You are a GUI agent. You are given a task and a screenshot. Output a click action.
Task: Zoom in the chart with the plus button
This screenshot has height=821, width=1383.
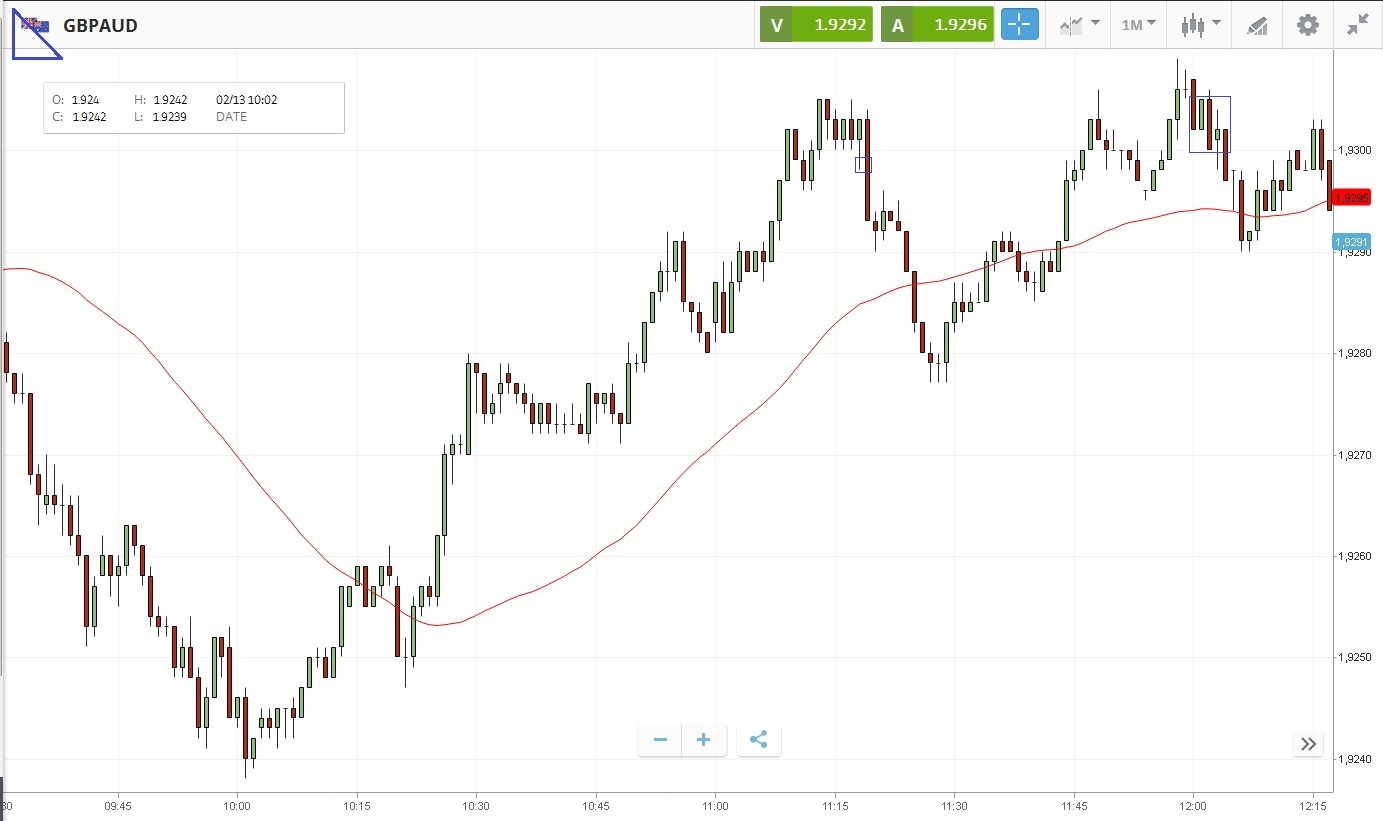pyautogui.click(x=704, y=740)
